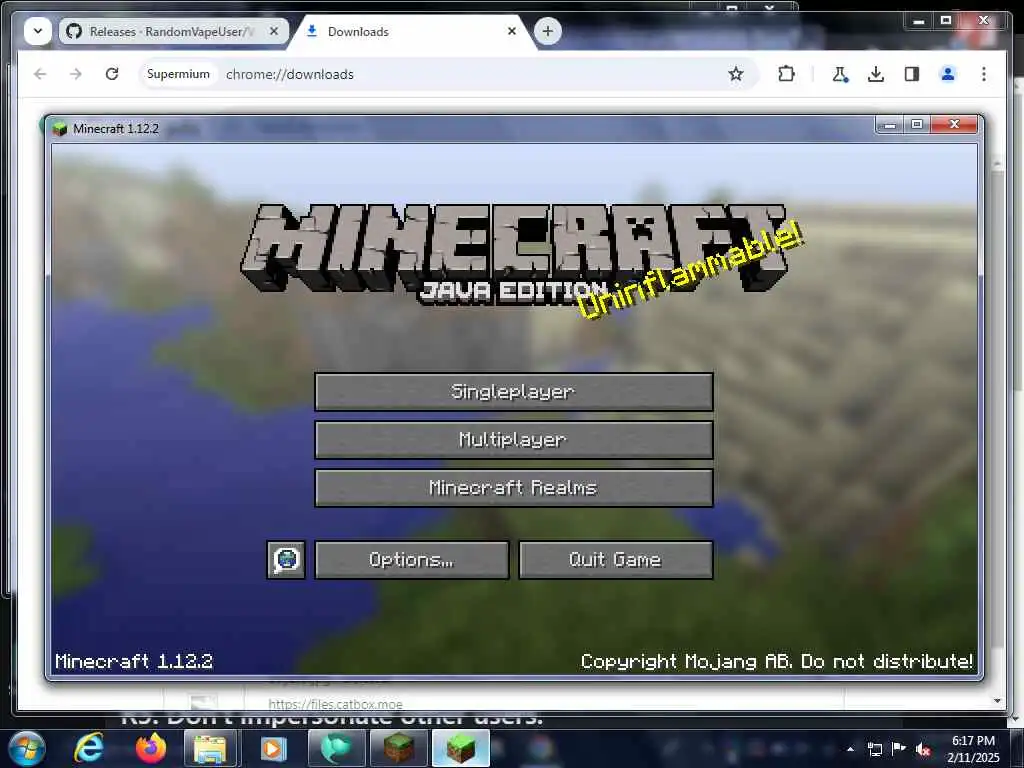Select the active Minecraft taskbar window
The width and height of the screenshot is (1024, 768).
click(460, 748)
